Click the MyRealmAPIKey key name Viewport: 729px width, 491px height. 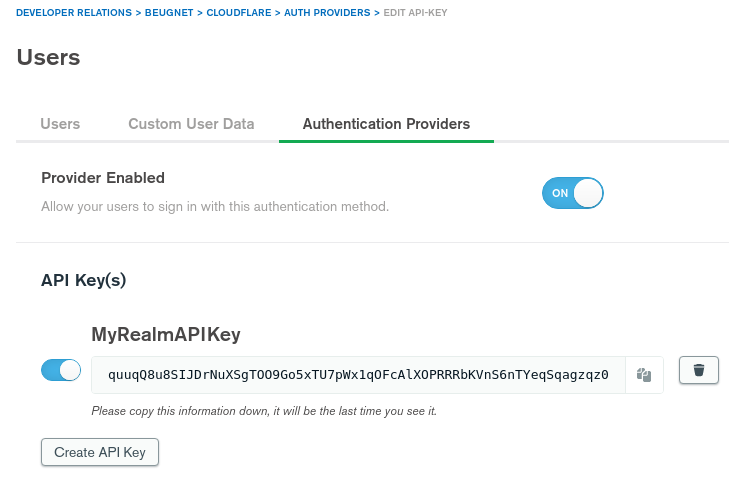pos(166,334)
